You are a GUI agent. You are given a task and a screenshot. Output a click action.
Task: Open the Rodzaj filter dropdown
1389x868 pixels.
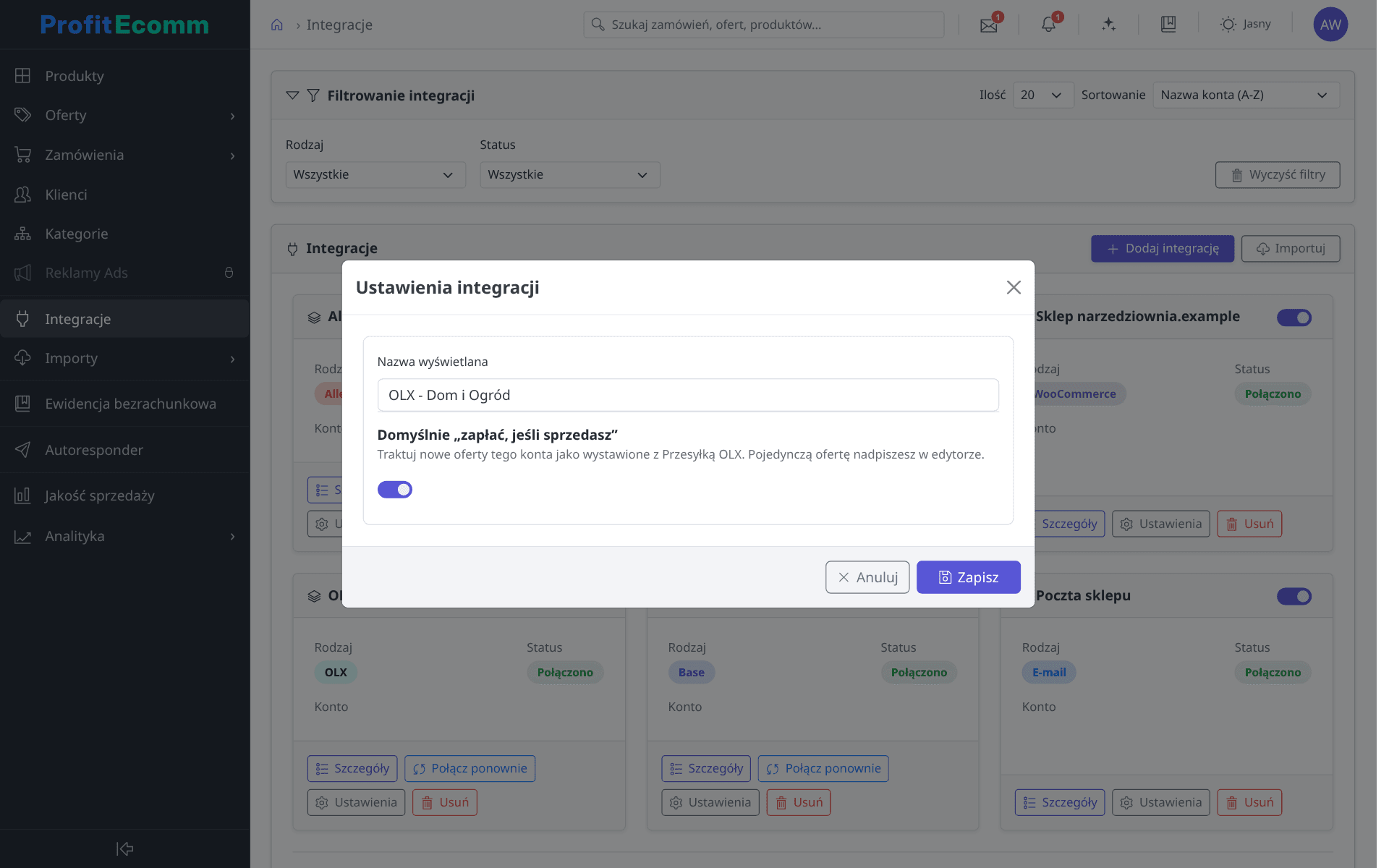tap(375, 175)
